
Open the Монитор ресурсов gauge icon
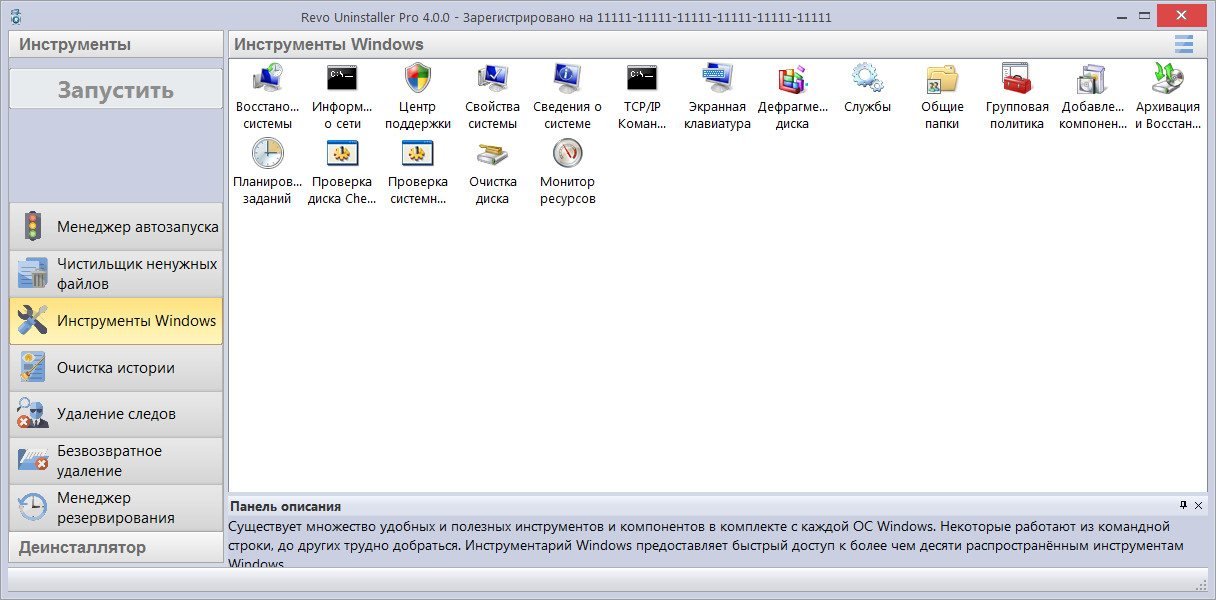pos(567,153)
